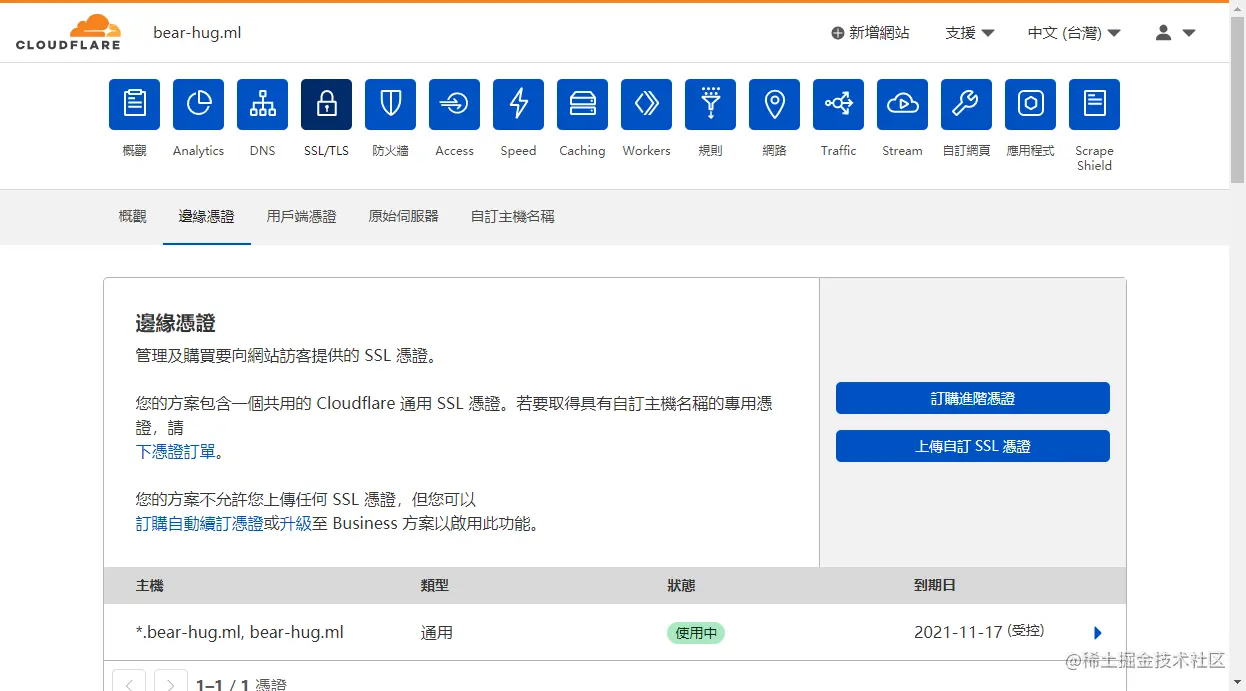The image size is (1246, 691).
Task: Follow the 升級 upgrade link
Action: tap(296, 524)
